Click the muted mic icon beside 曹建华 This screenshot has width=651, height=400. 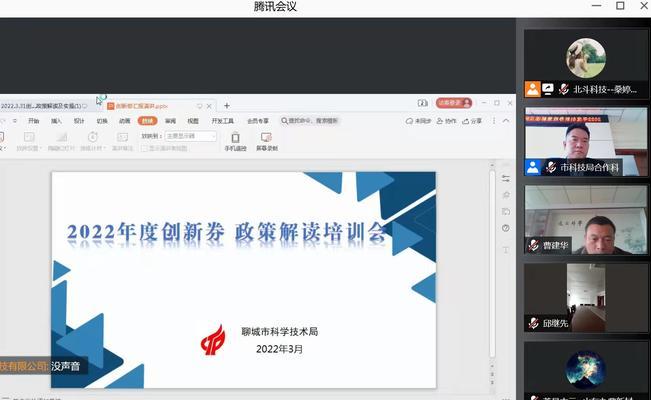534,245
